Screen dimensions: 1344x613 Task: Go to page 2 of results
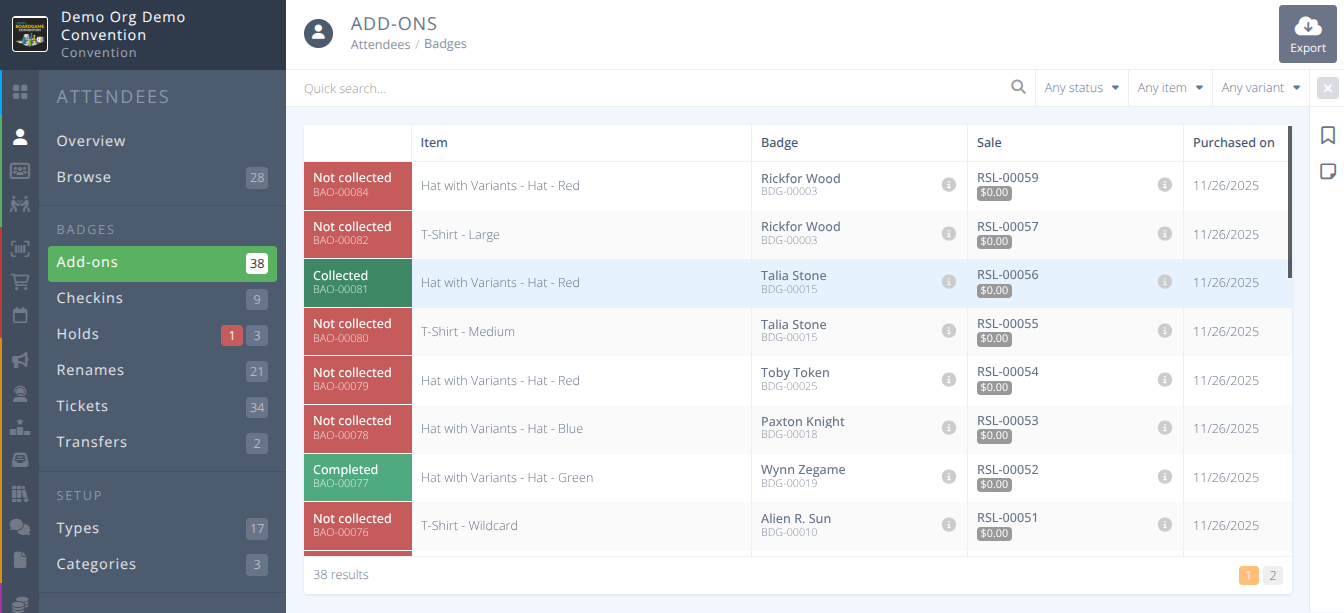pos(1272,575)
